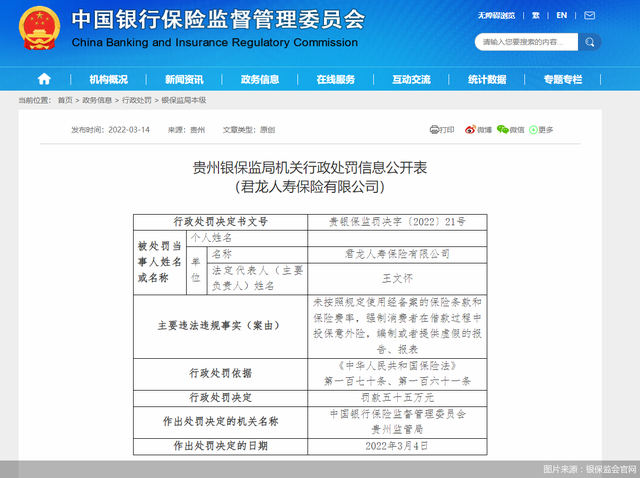Go to 行政处罚 in breadcrumb

(x=137, y=100)
